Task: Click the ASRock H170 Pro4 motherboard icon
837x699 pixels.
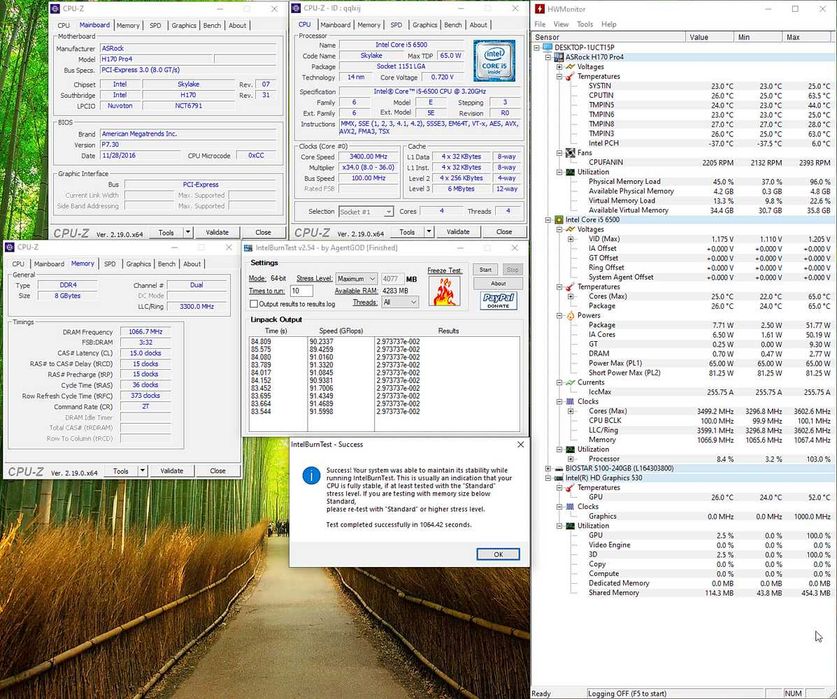Action: (559, 57)
